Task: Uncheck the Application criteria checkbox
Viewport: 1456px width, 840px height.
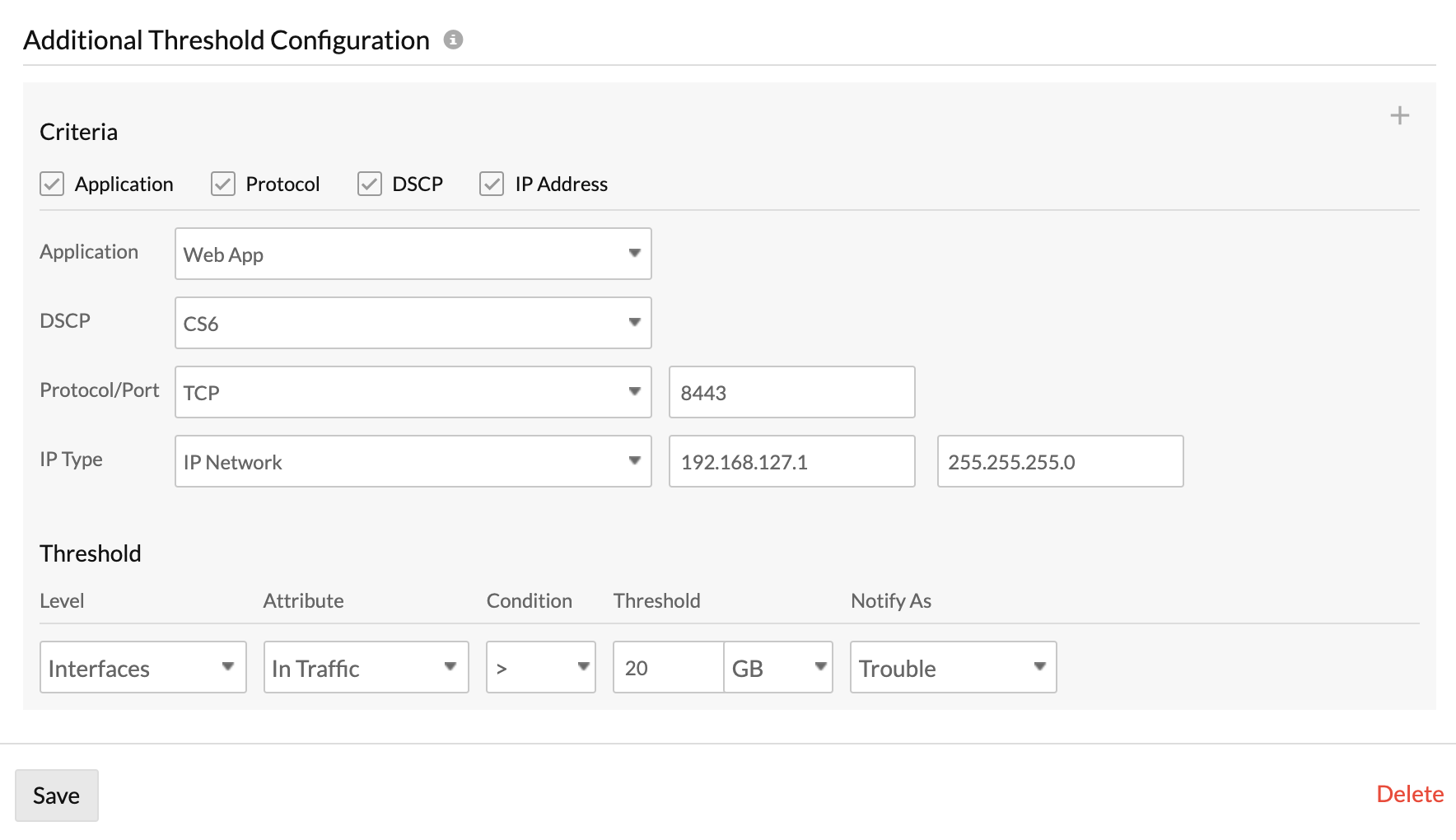Action: tap(51, 184)
